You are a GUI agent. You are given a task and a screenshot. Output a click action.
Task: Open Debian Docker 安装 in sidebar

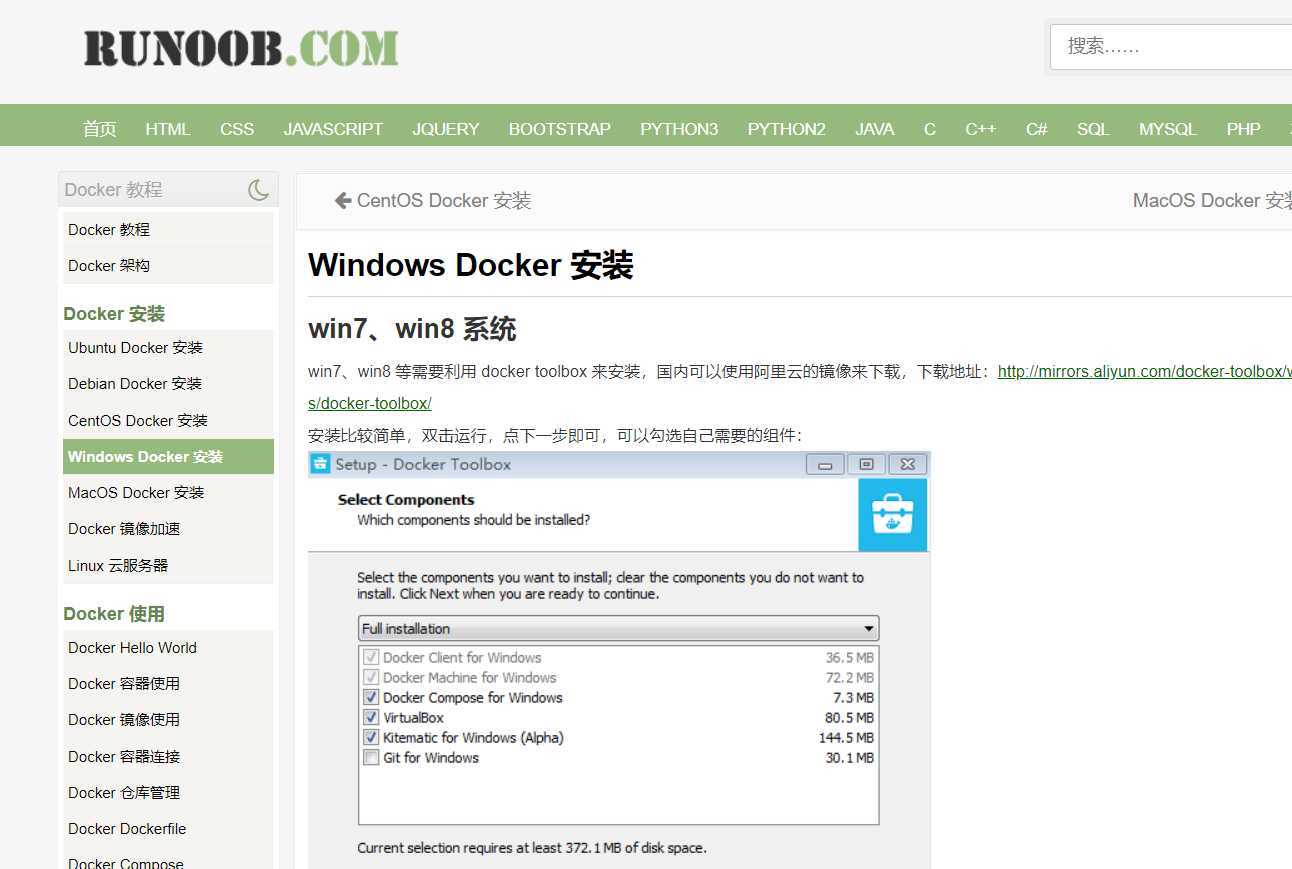pyautogui.click(x=168, y=383)
